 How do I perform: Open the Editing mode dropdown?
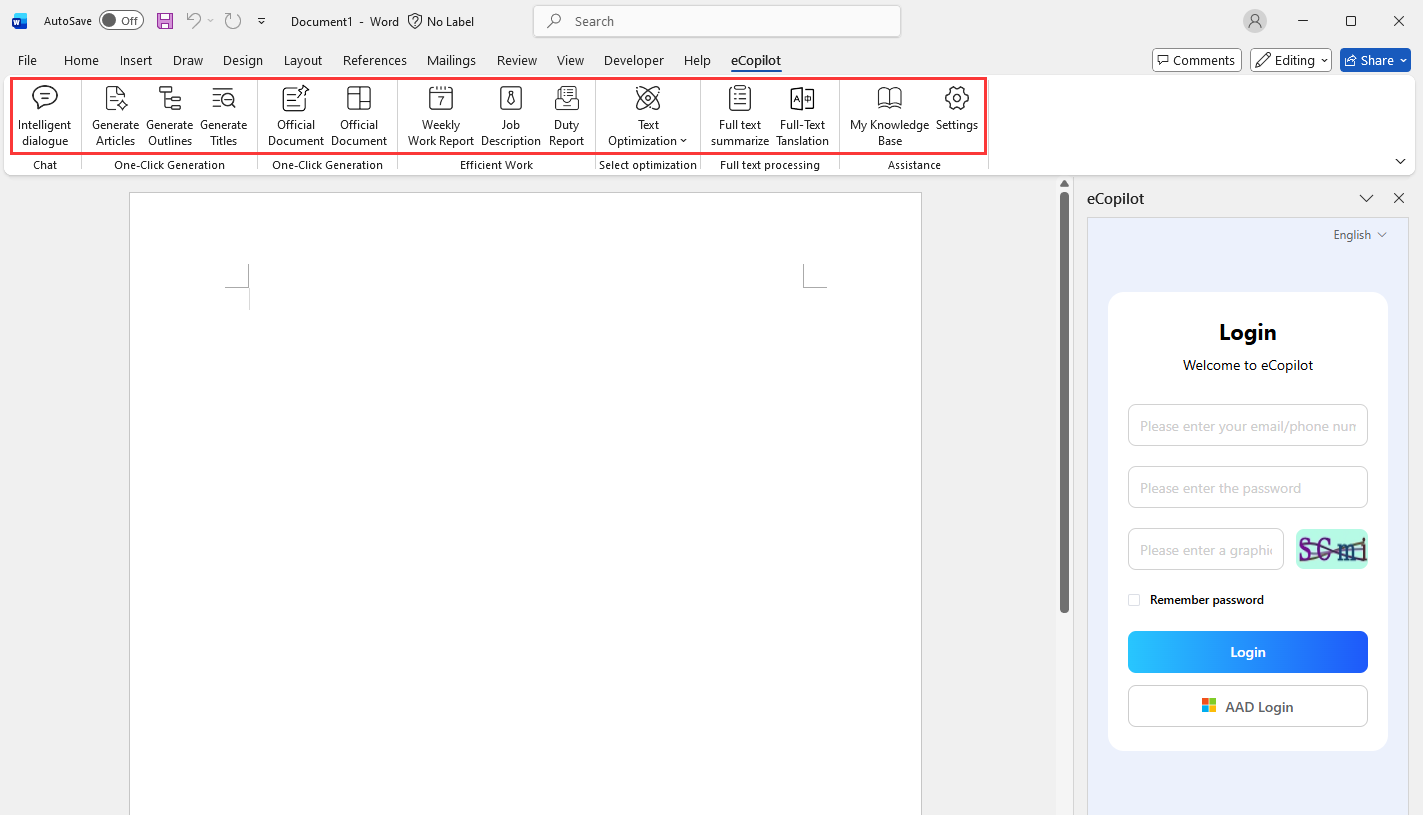tap(1291, 60)
